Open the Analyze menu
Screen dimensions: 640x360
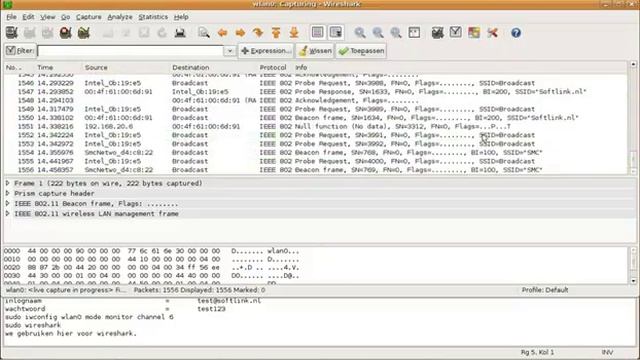[120, 17]
